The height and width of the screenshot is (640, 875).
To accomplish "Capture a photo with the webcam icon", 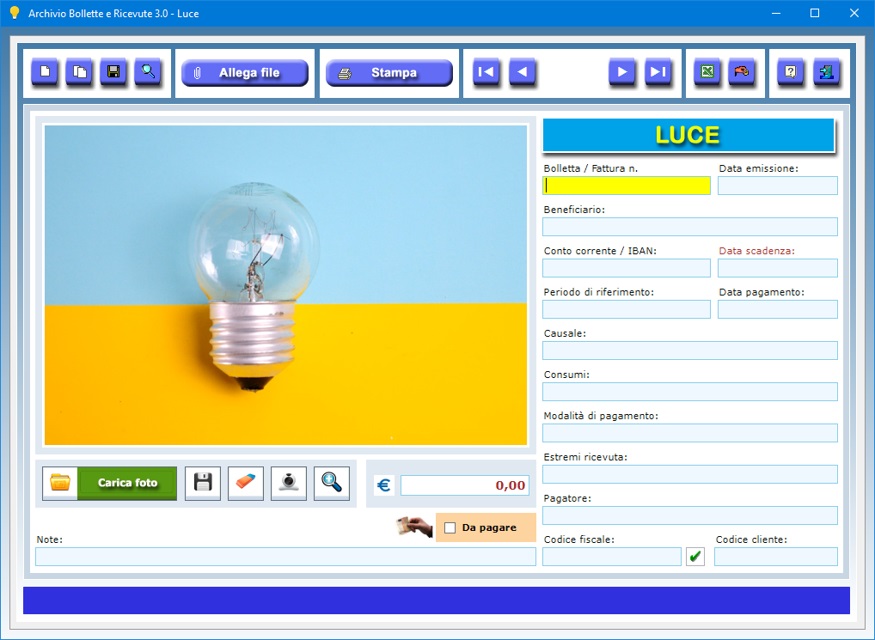I will 289,483.
